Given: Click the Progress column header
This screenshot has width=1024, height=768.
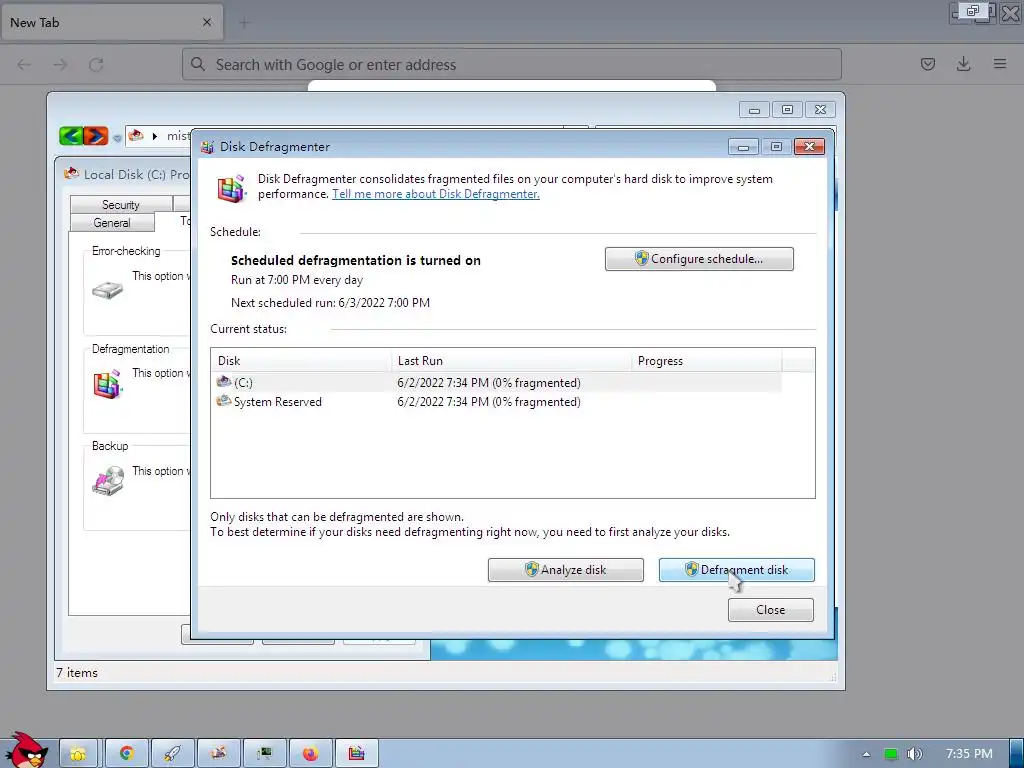Looking at the screenshot, I should [707, 360].
